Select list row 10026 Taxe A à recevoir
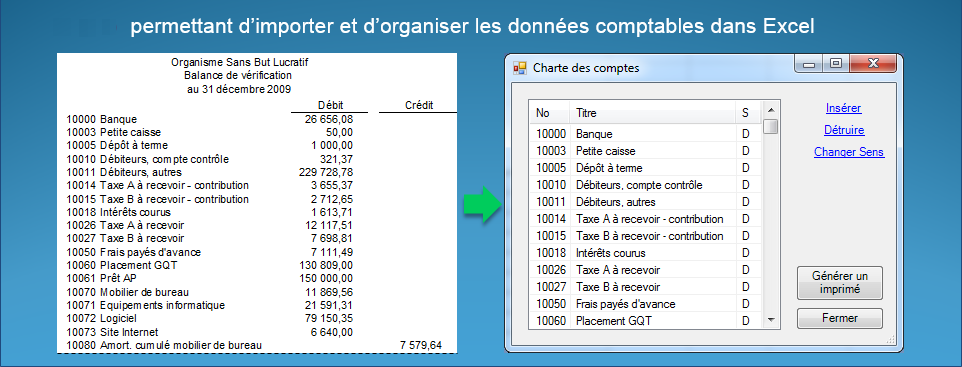Screen dimensions: 962x367 (x=645, y=270)
